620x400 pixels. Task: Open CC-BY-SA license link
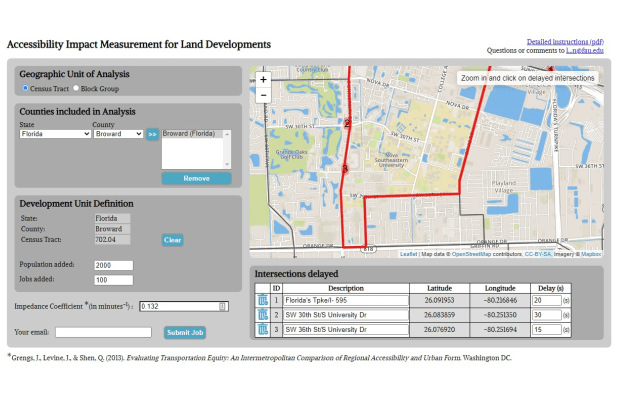(x=537, y=254)
